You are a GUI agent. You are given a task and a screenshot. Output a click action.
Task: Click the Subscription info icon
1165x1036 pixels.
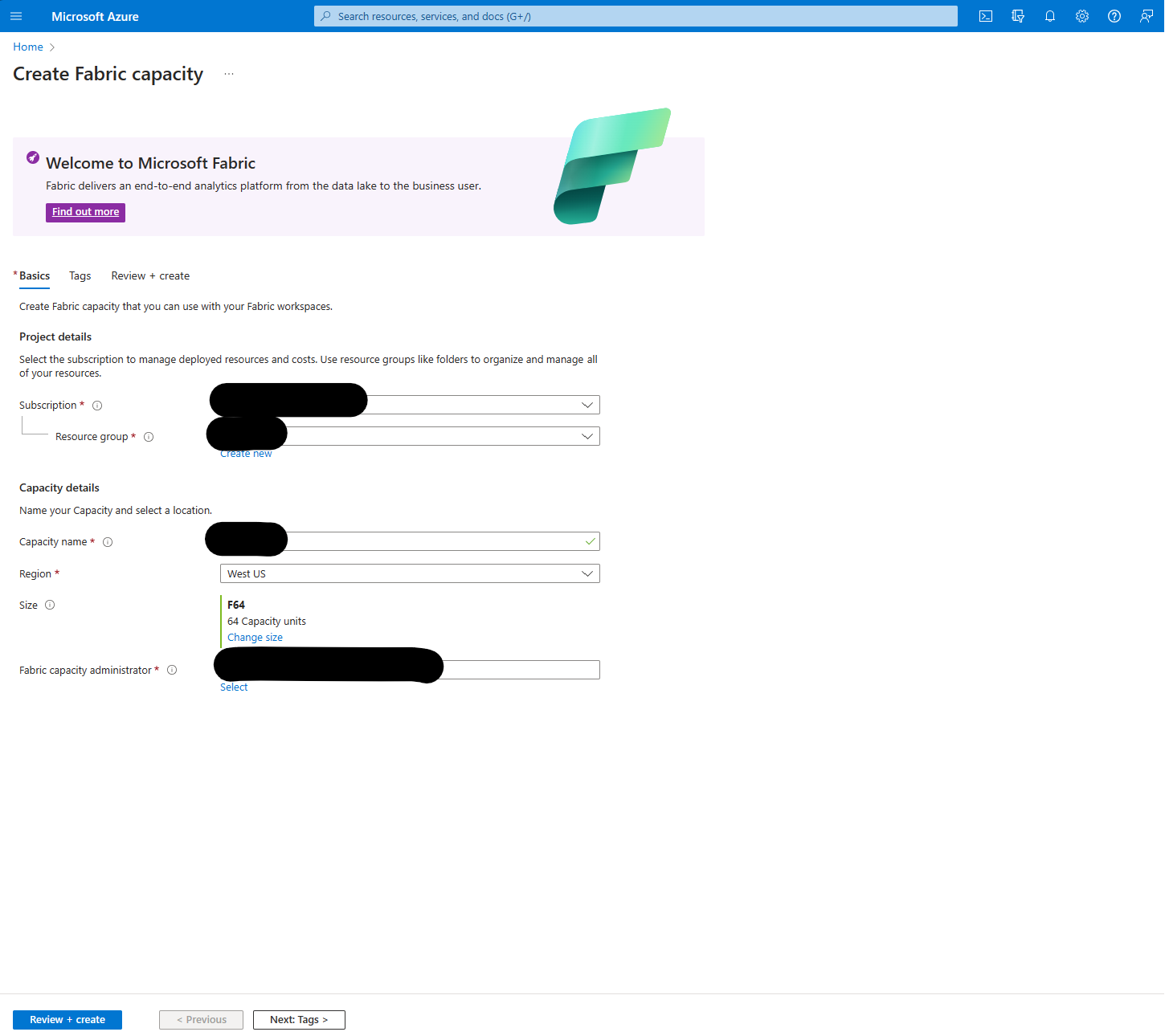coord(97,406)
